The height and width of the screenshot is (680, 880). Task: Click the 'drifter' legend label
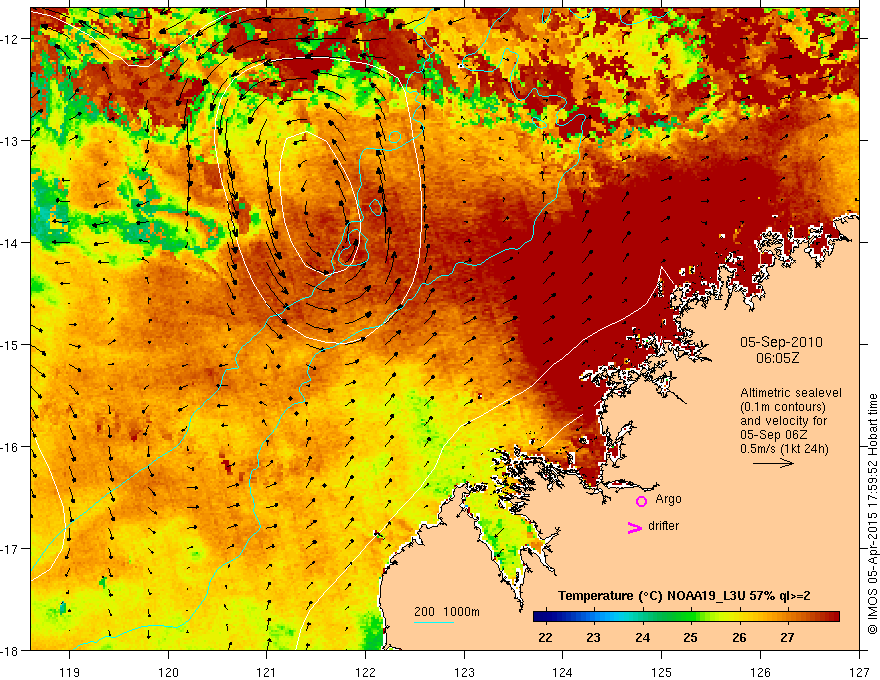coord(663,526)
